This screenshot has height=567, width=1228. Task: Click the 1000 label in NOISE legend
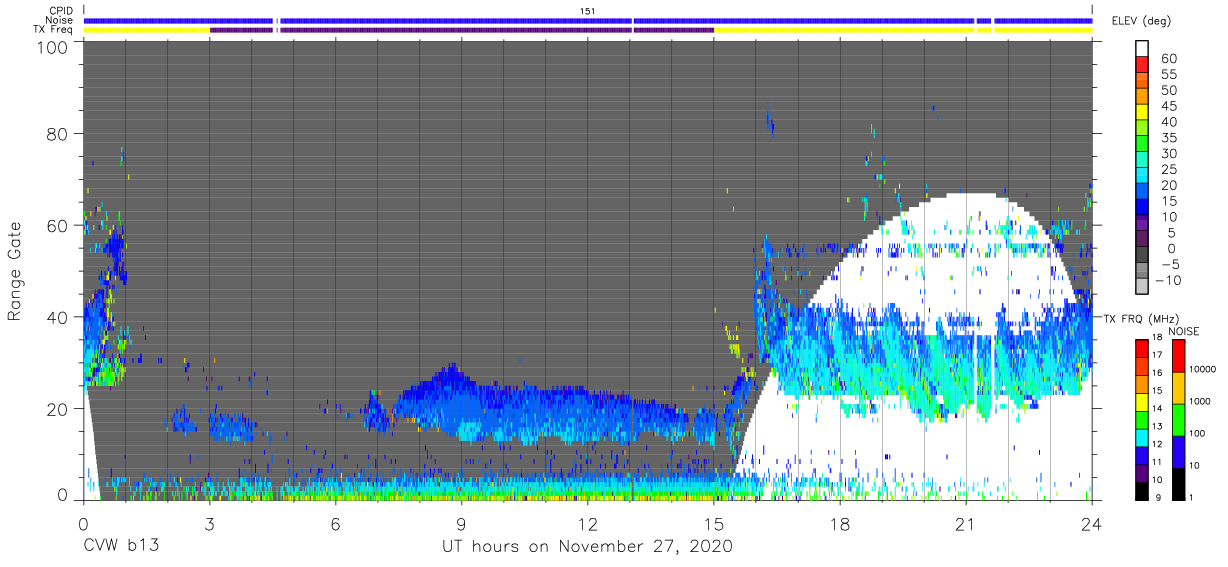pyautogui.click(x=1201, y=401)
